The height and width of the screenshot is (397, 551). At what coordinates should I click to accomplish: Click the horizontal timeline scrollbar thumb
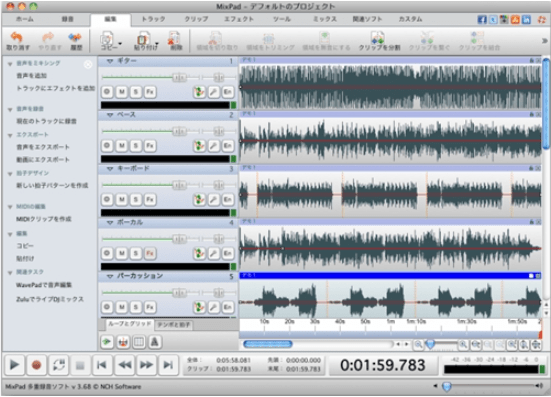click(268, 344)
